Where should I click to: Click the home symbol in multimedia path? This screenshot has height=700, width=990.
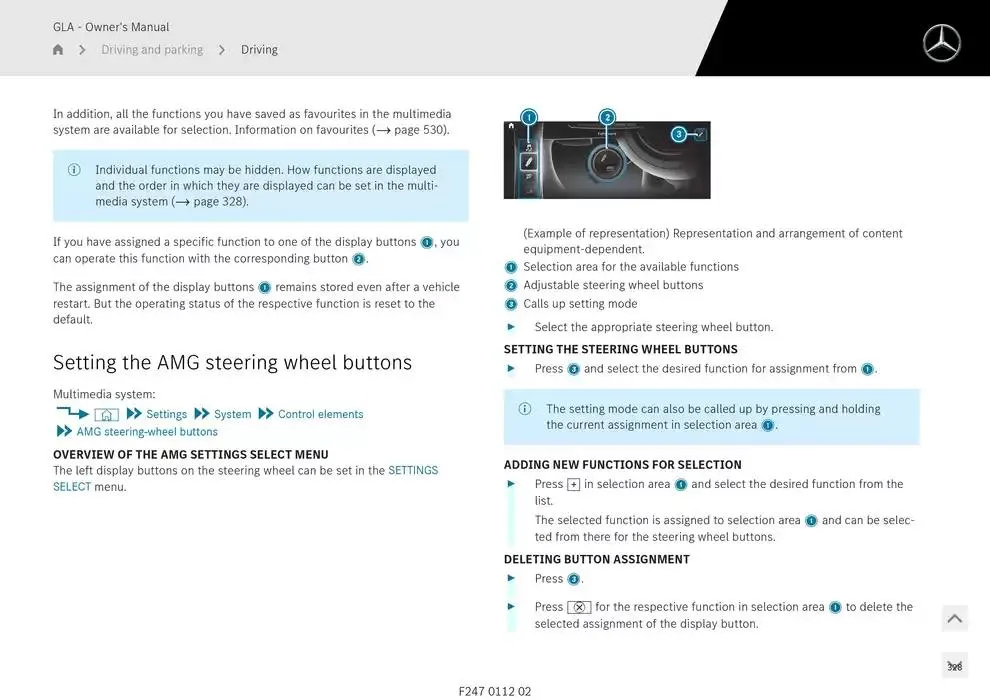(x=106, y=415)
